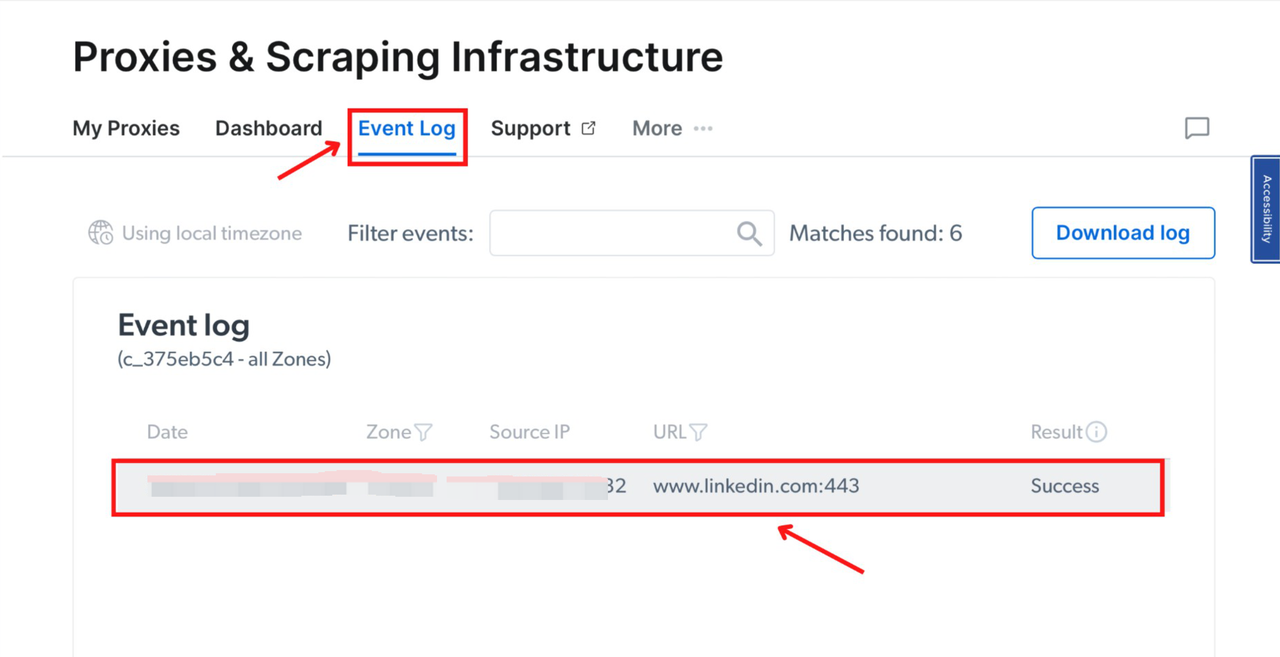The image size is (1280, 657).
Task: Switch to the Dashboard tab
Action: (269, 128)
